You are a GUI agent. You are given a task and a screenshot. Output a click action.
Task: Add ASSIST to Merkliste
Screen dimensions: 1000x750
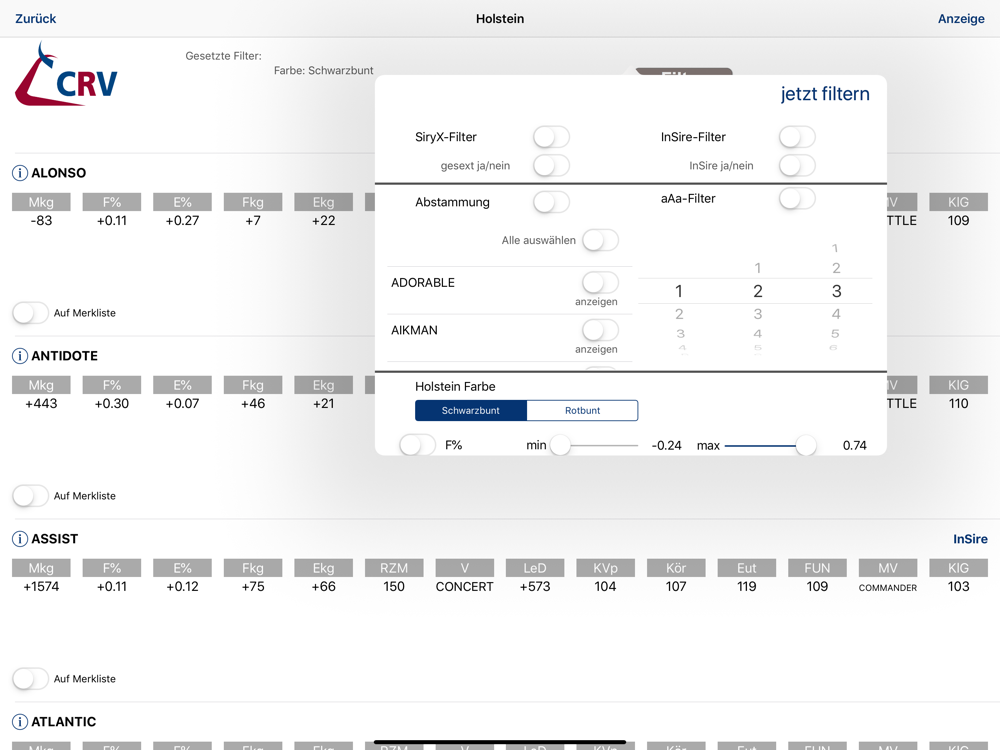click(x=30, y=679)
